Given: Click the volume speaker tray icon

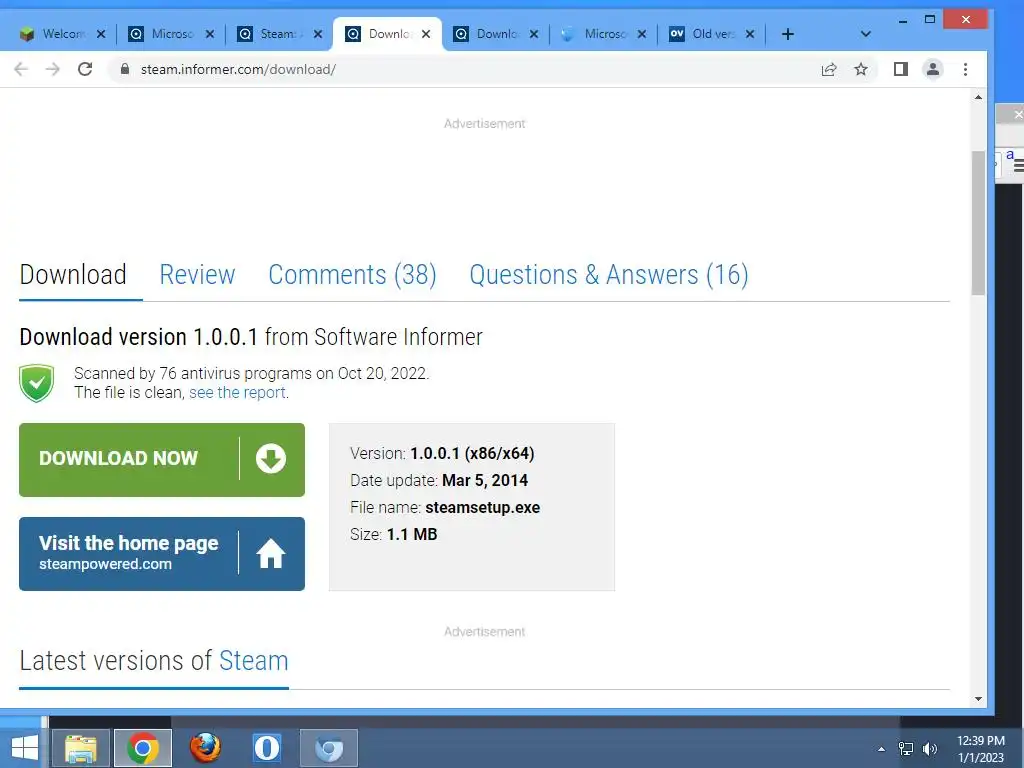Looking at the screenshot, I should tap(930, 749).
